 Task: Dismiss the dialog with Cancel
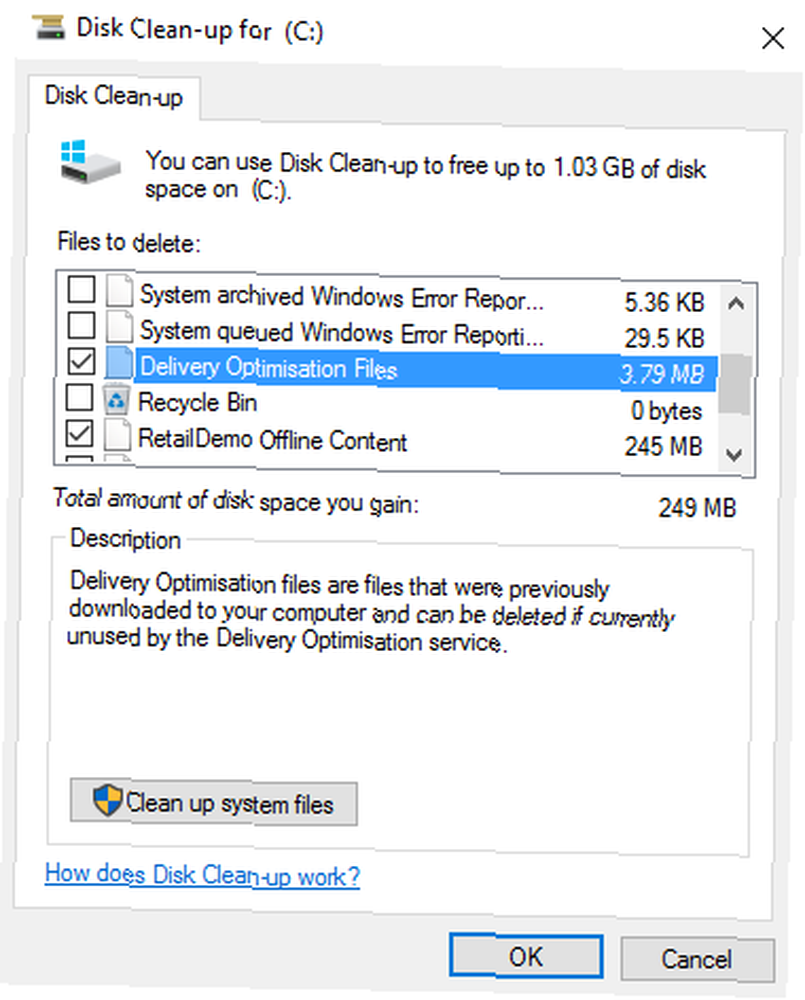(x=697, y=959)
